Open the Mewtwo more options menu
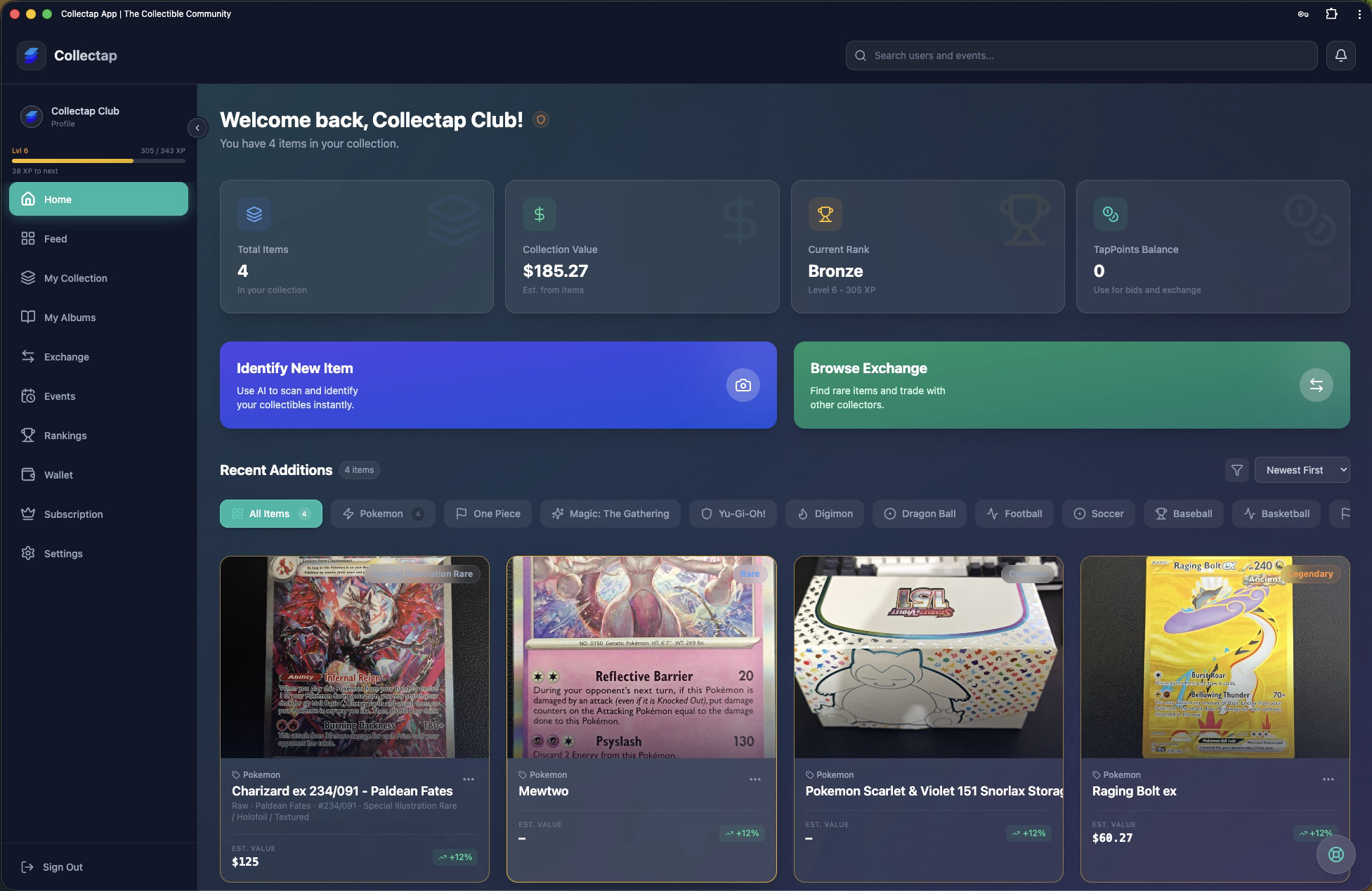The image size is (1372, 891). [x=755, y=779]
